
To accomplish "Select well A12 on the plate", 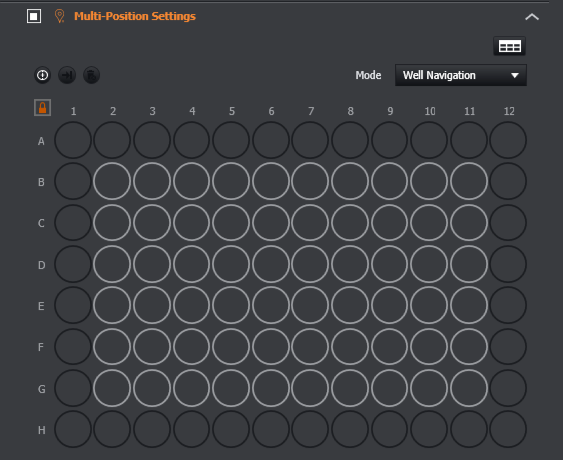I will [x=508, y=140].
